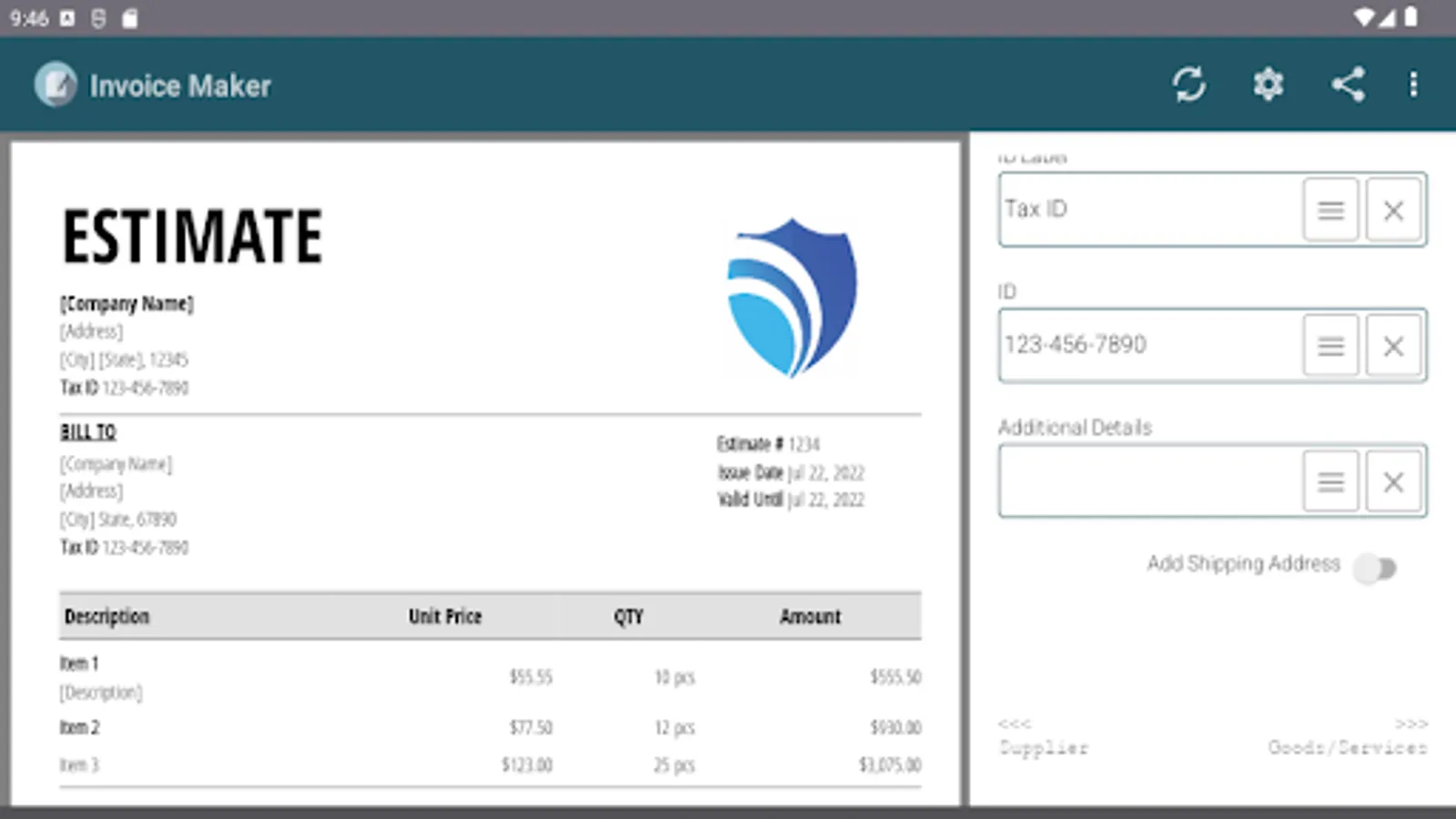Select the Estimate # 1234 line

(x=768, y=444)
